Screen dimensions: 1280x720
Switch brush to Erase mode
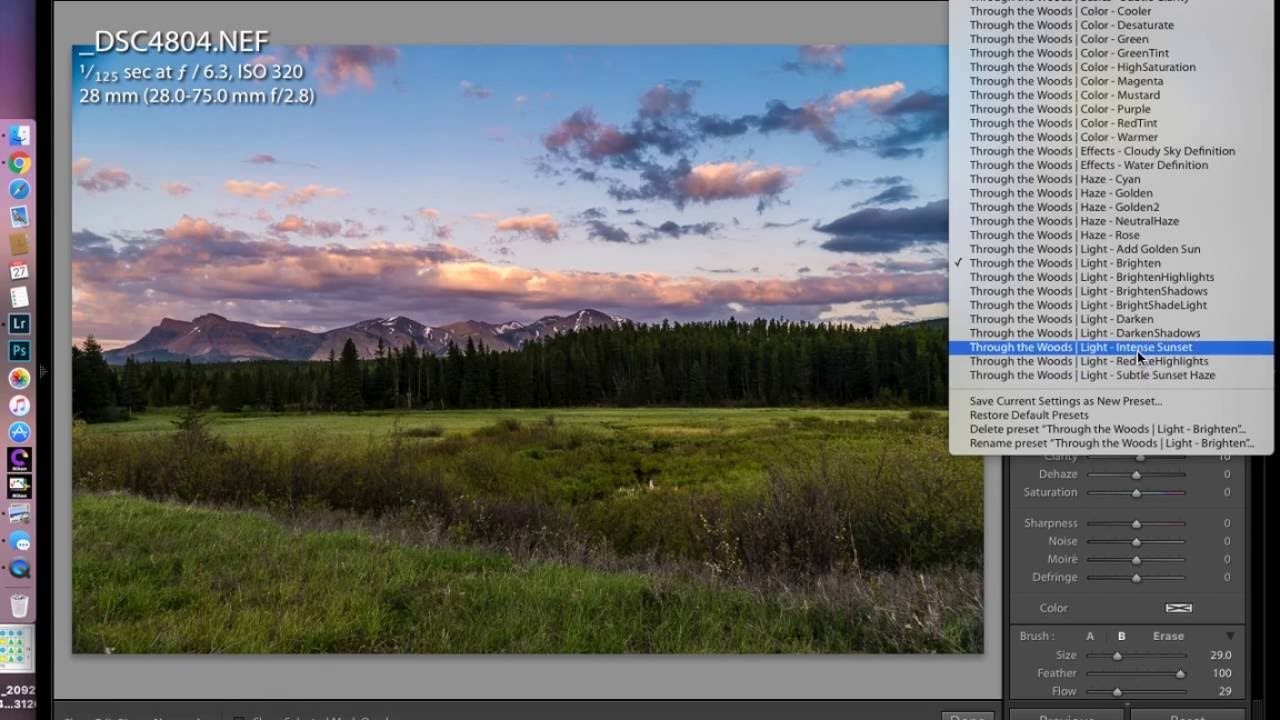[x=1168, y=636]
